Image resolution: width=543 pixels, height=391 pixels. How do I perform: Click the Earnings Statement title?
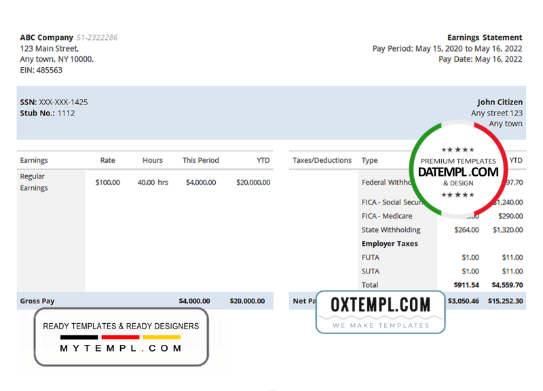(x=484, y=37)
